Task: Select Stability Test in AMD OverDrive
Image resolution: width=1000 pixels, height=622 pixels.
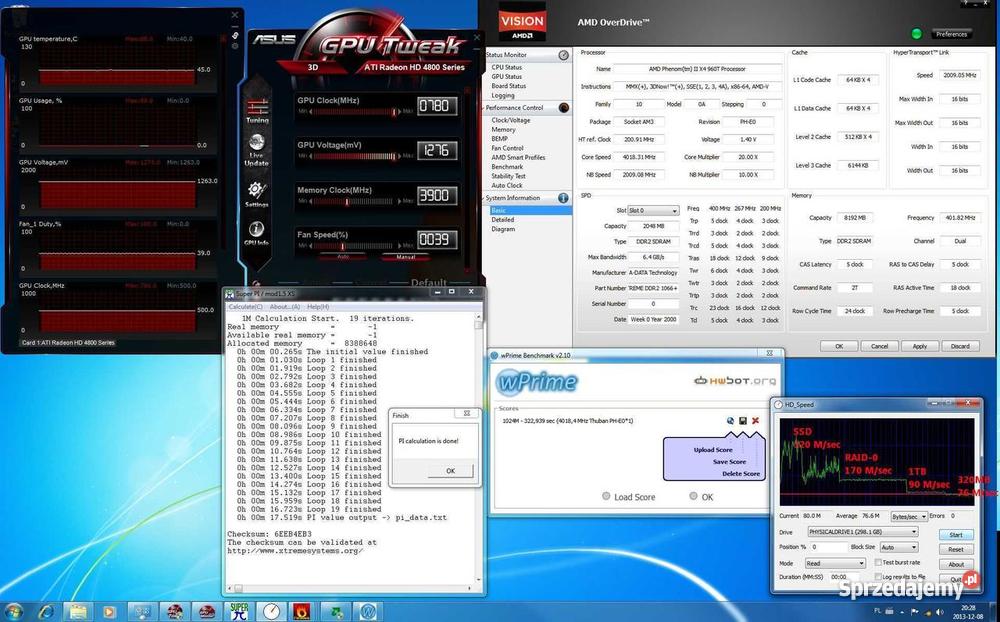Action: [x=508, y=176]
